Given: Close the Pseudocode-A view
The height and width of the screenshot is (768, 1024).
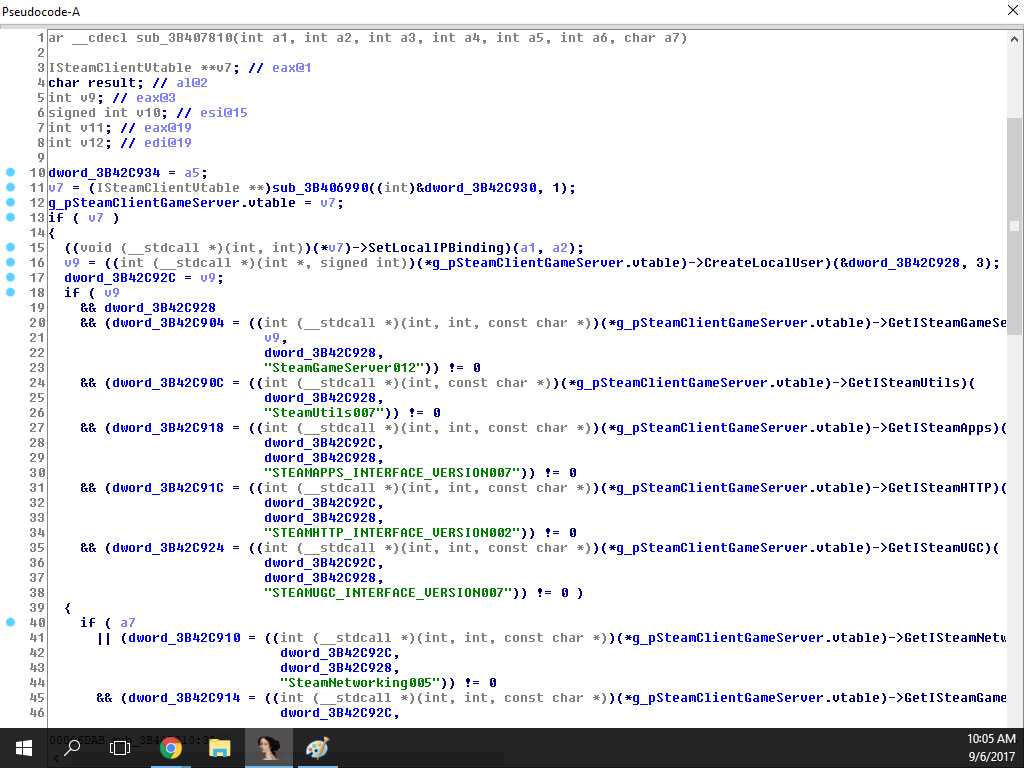Looking at the screenshot, I should click(x=1012, y=10).
